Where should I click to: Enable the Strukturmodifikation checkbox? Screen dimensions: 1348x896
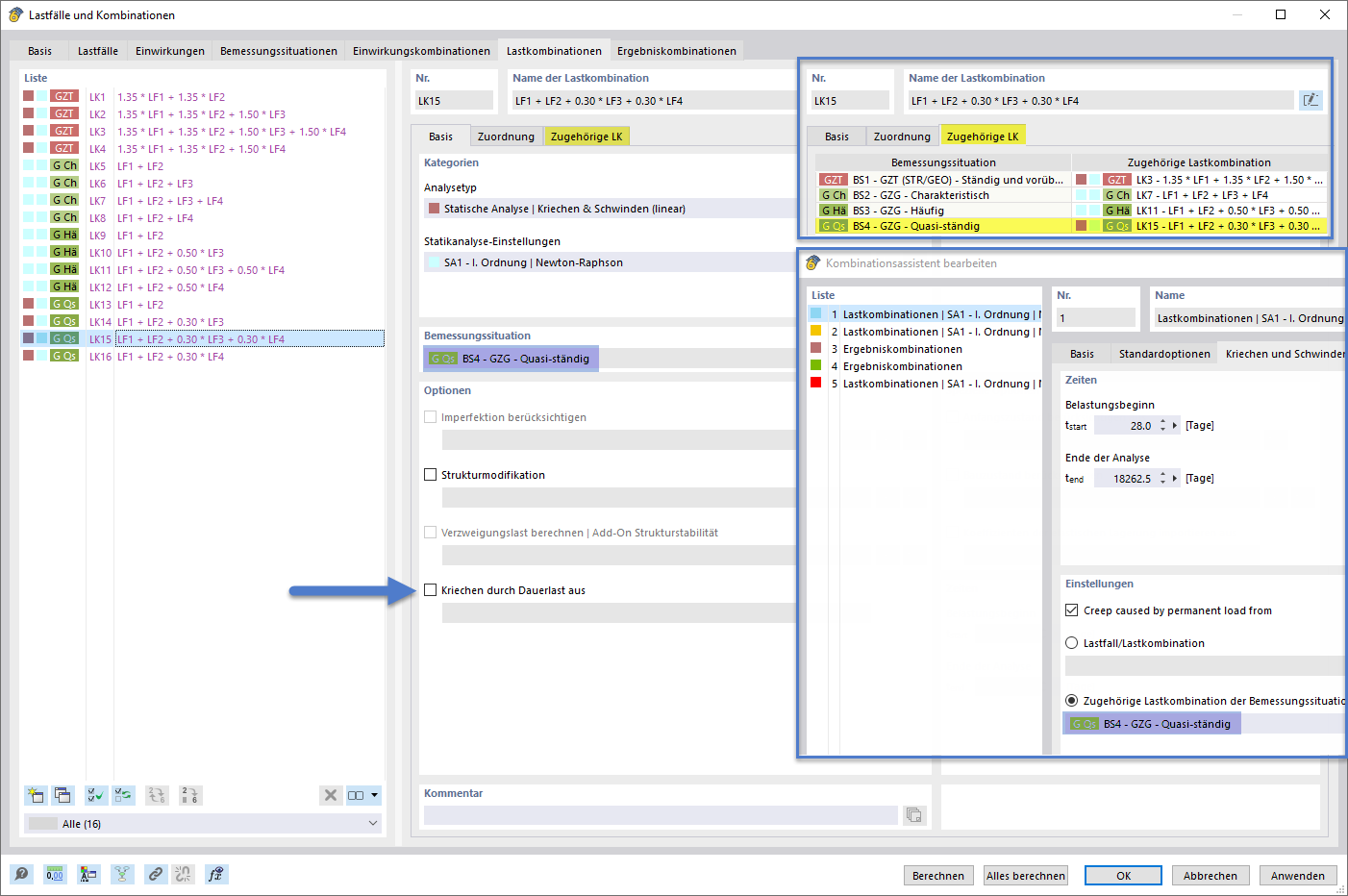pos(429,474)
